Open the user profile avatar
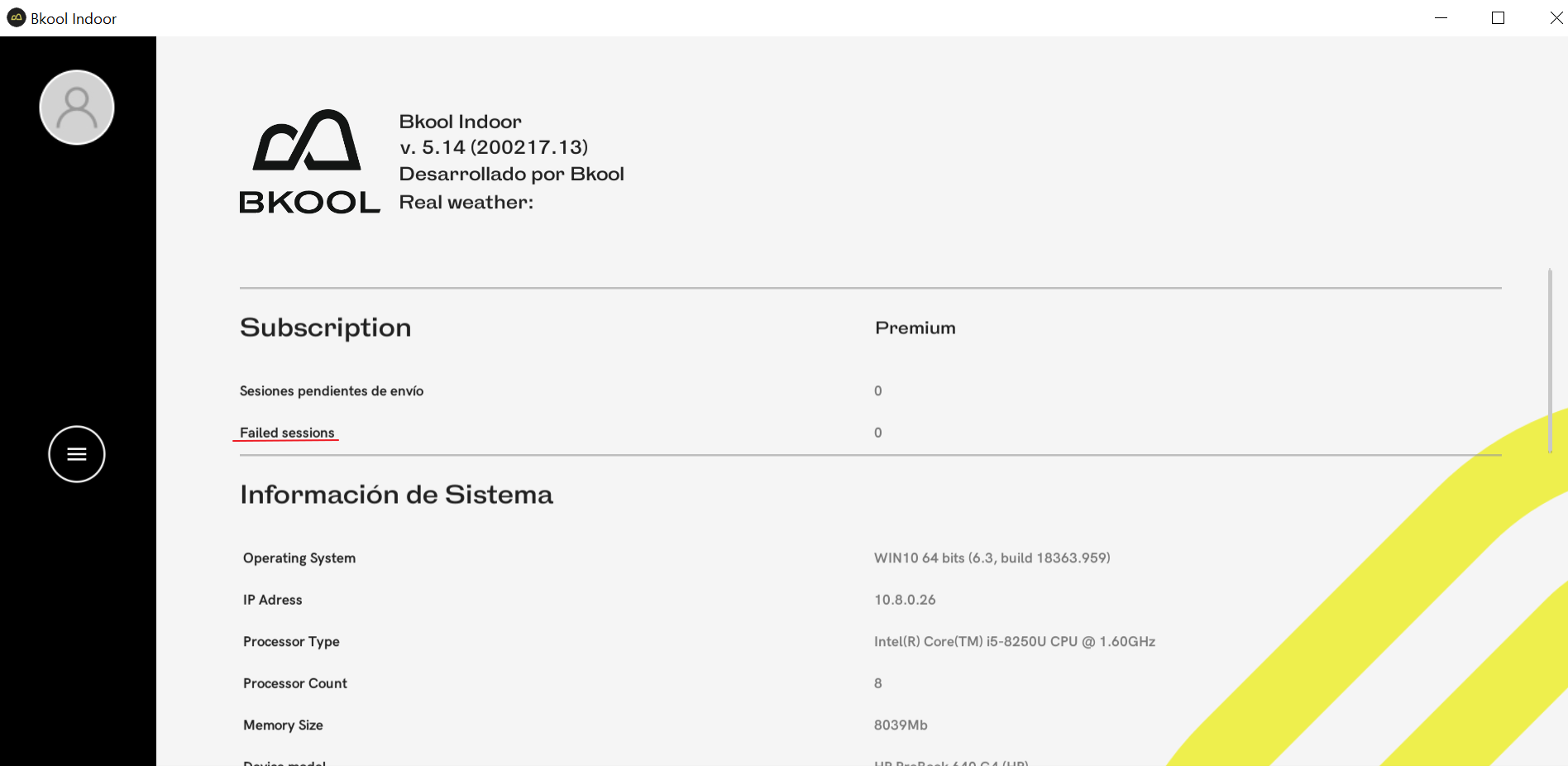 [x=77, y=108]
